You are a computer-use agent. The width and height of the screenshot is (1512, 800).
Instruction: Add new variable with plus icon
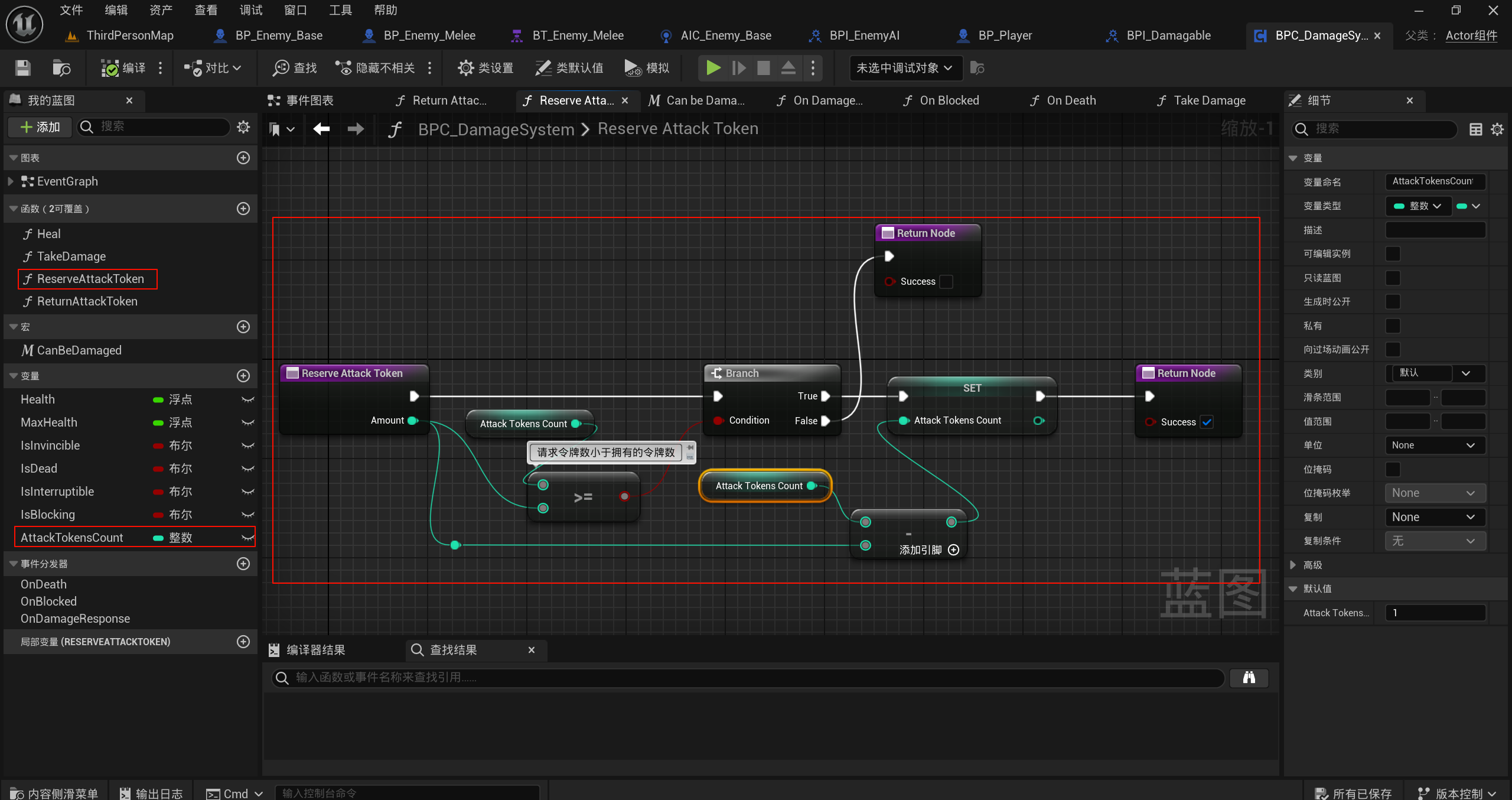click(x=243, y=376)
